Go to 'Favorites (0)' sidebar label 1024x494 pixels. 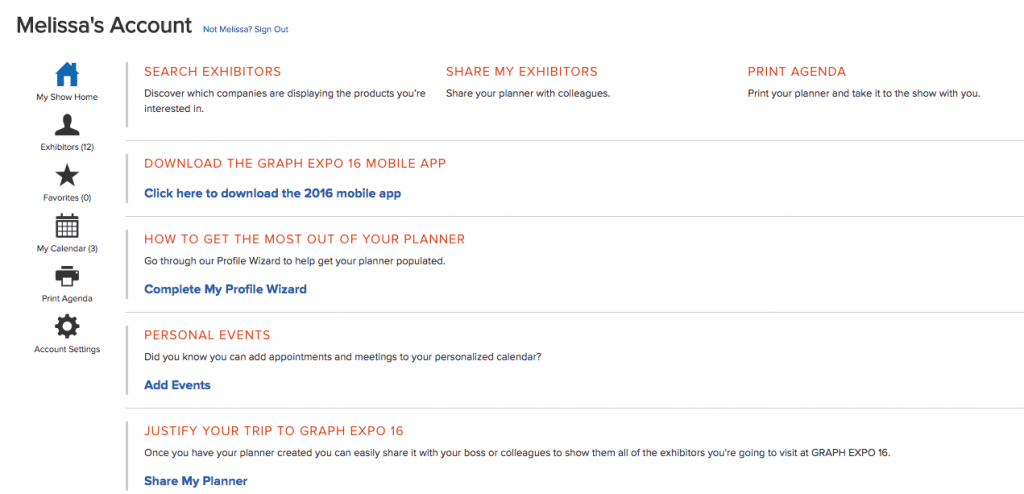tap(67, 198)
